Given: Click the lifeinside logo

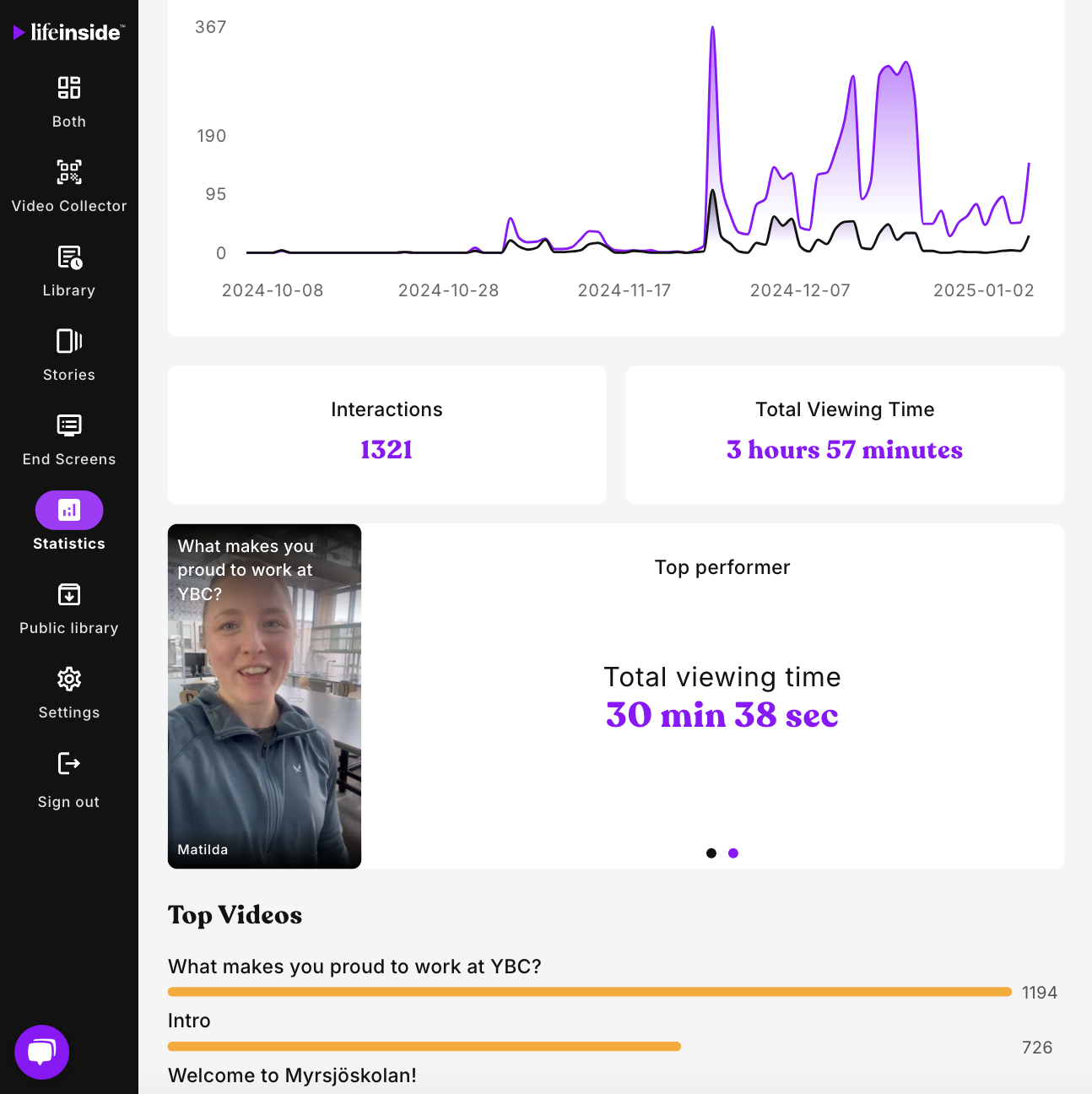Looking at the screenshot, I should pyautogui.click(x=69, y=32).
